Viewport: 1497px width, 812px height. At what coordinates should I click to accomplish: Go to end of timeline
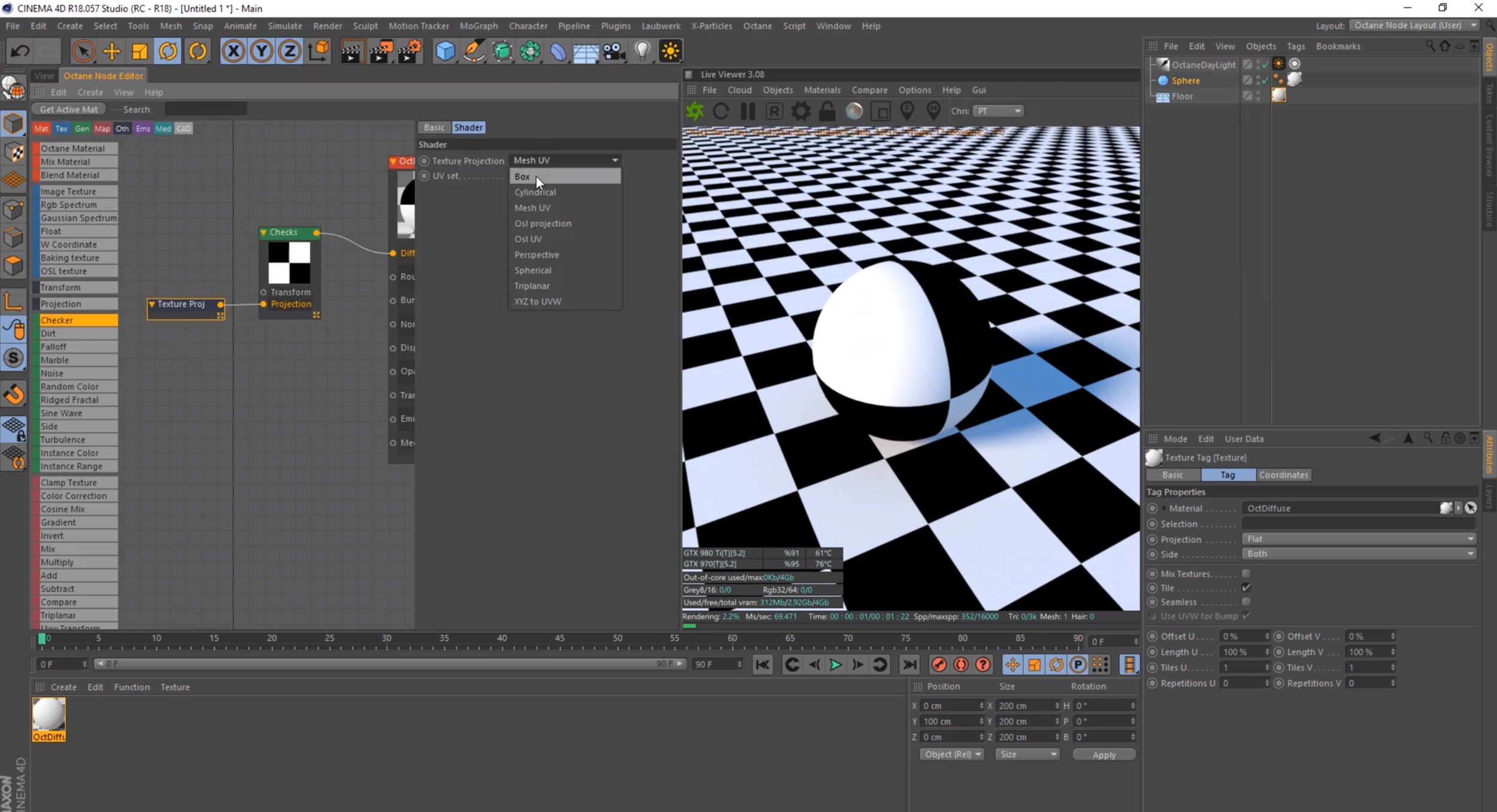coord(910,665)
